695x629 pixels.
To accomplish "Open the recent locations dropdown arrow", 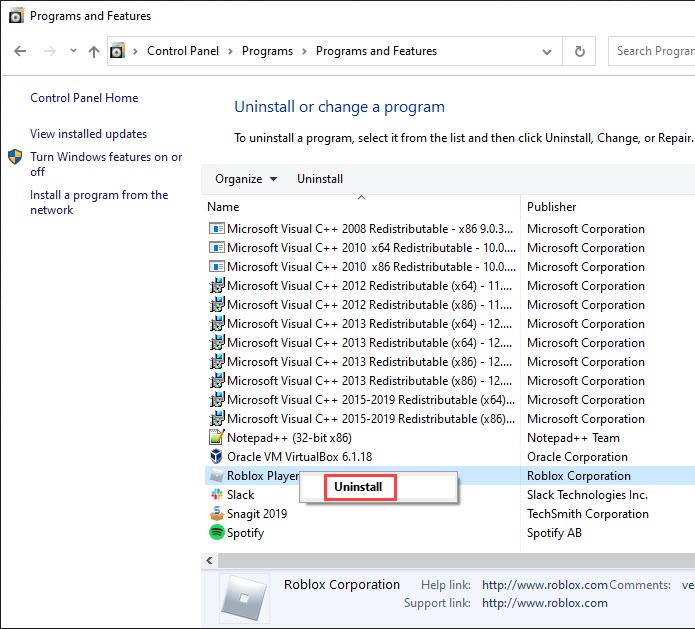I will tap(73, 51).
